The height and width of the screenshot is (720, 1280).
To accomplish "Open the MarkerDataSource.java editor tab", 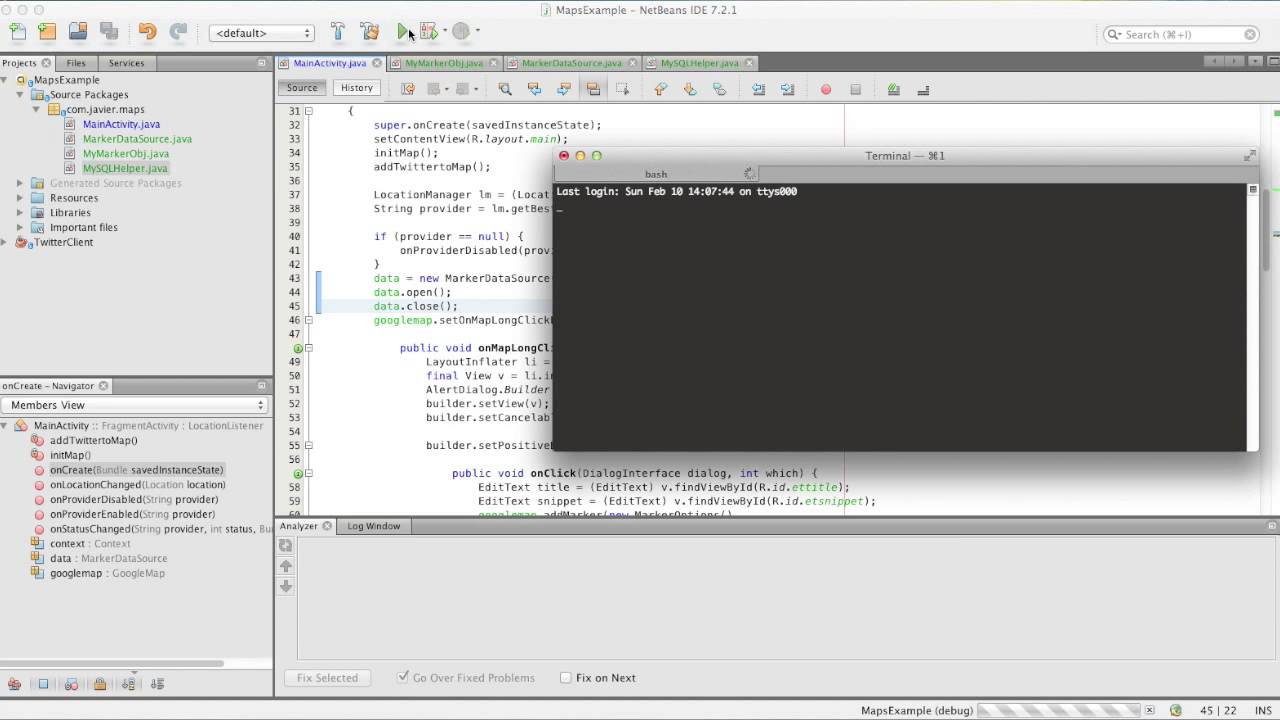I will coord(571,63).
